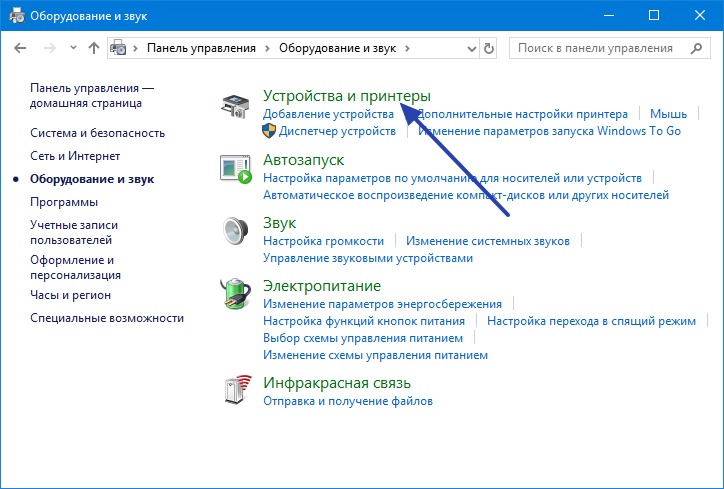Open the recent locations dropdown arrow
Screen dimensions: 724x489
[x=73, y=48]
